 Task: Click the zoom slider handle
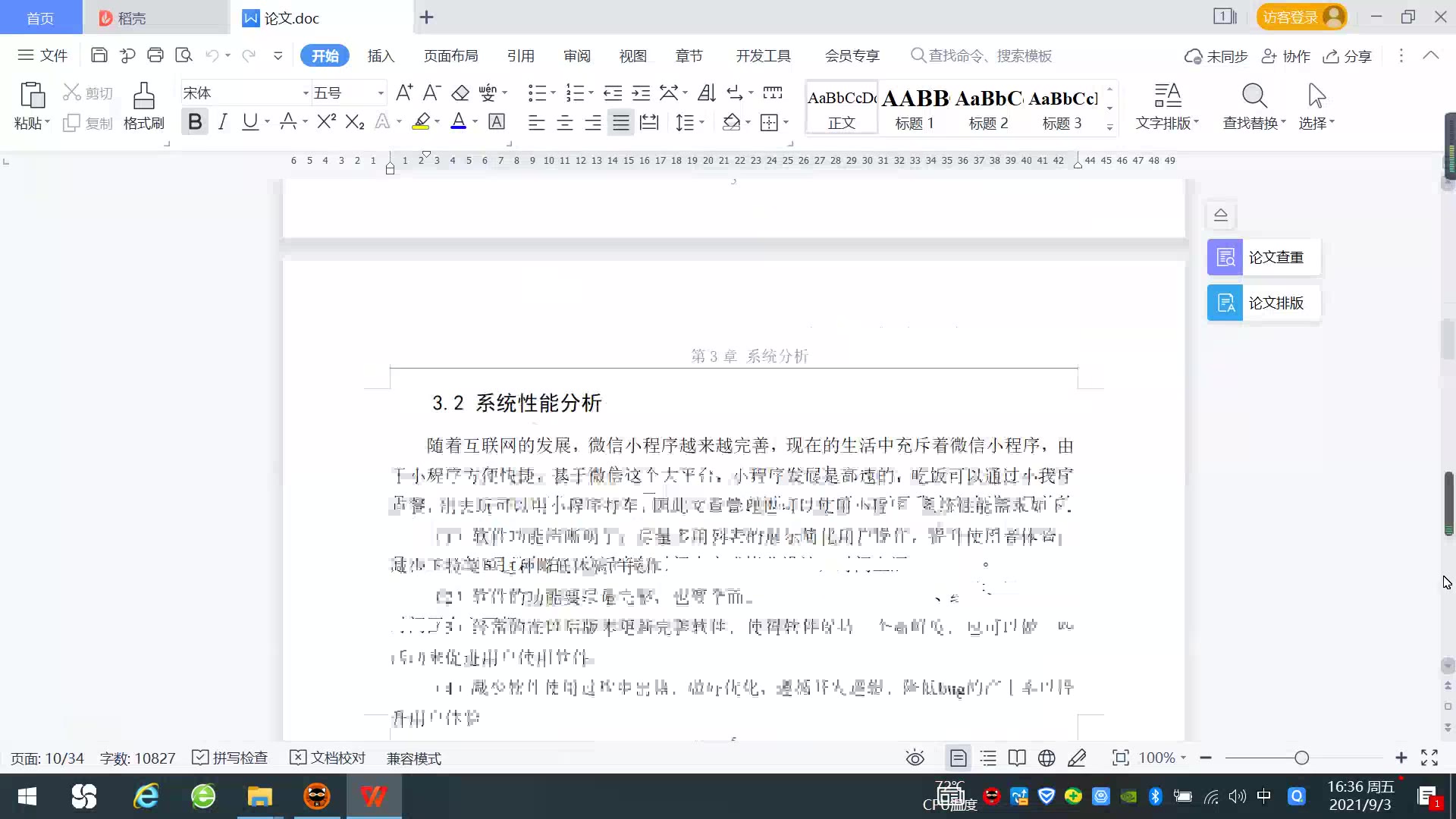click(x=1302, y=758)
